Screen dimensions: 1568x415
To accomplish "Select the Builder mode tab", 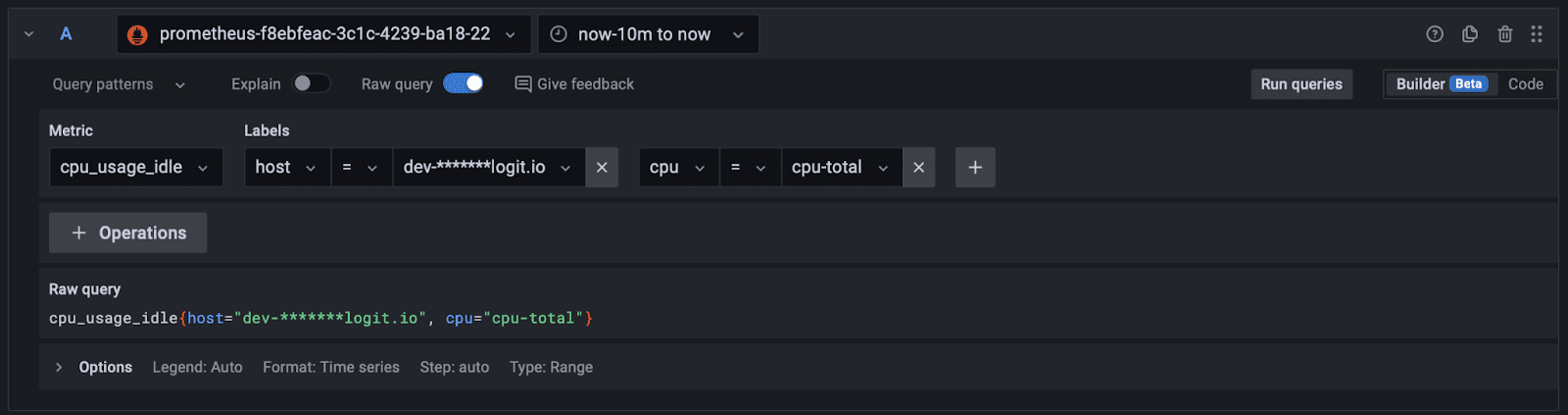I will click(1440, 84).
